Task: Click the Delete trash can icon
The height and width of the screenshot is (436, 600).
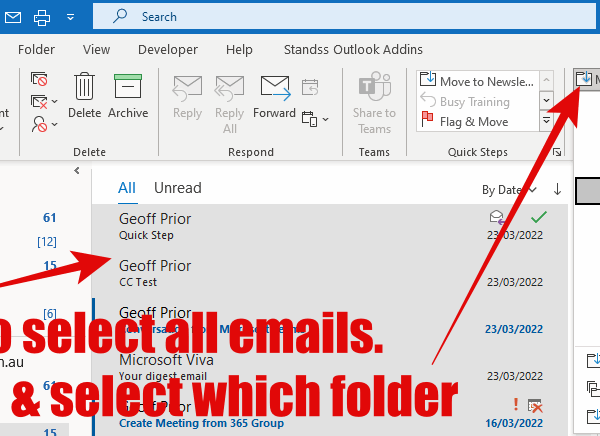Action: click(x=85, y=89)
